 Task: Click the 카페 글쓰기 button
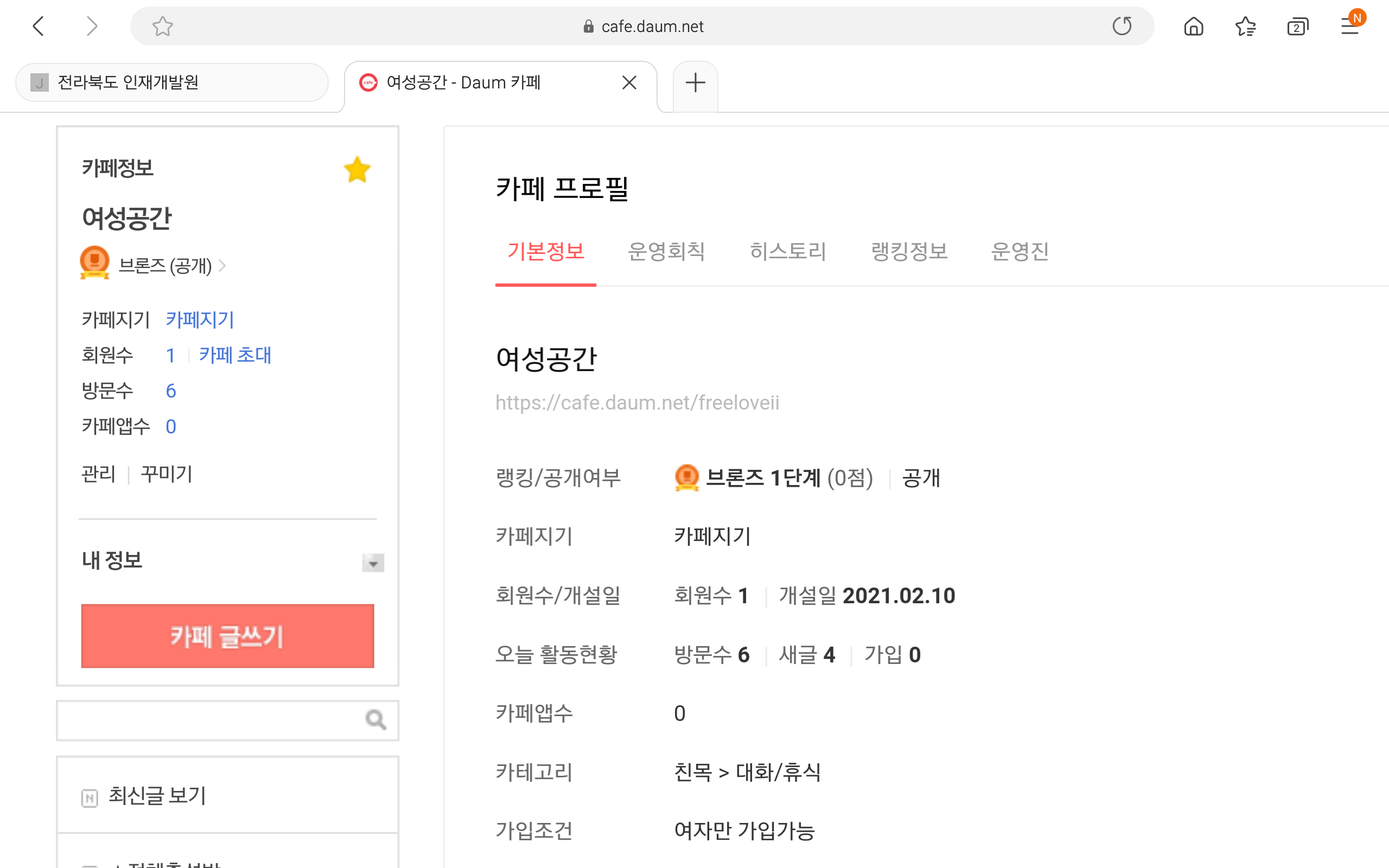(x=227, y=636)
